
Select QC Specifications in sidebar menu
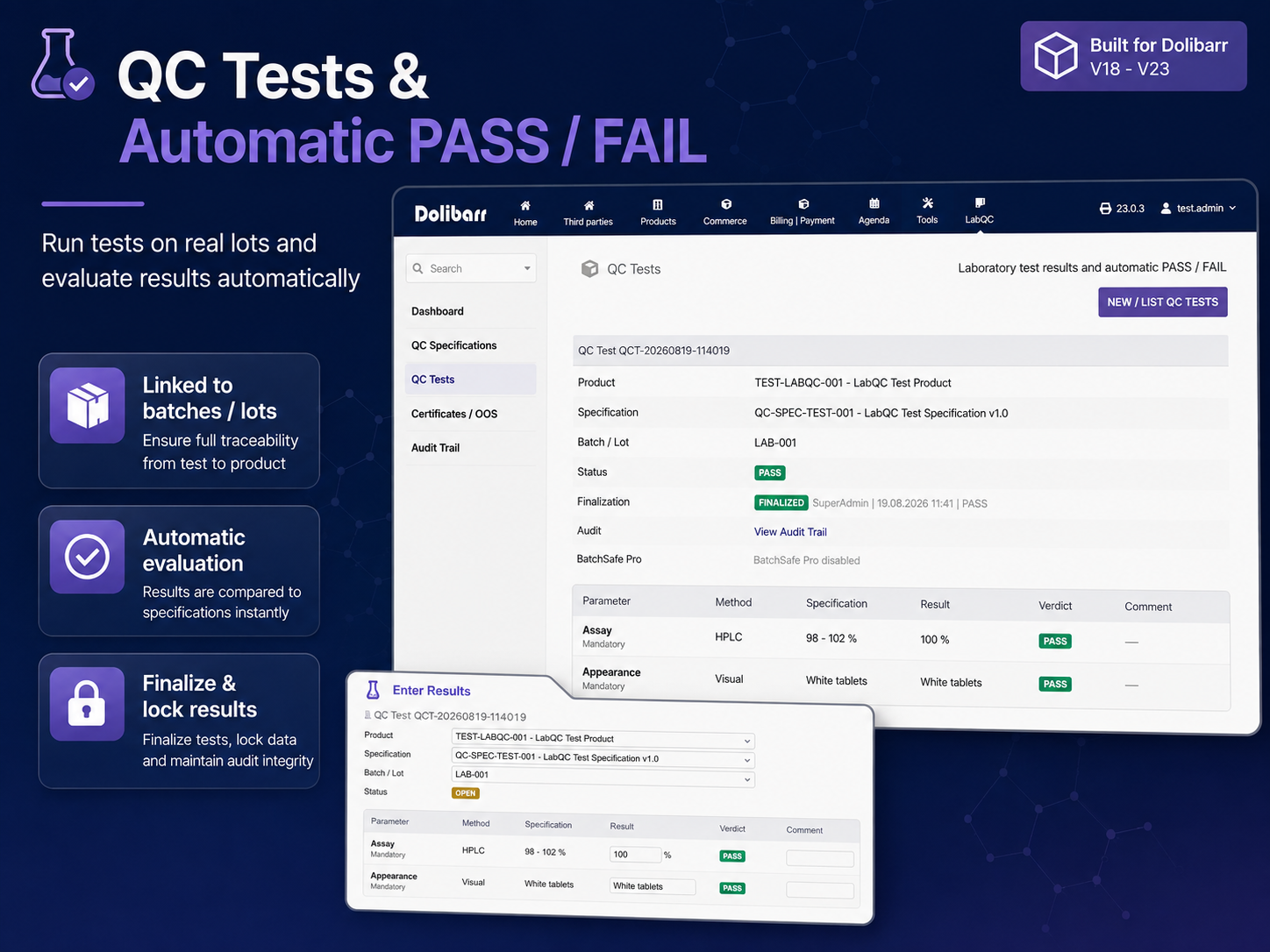pyautogui.click(x=454, y=345)
